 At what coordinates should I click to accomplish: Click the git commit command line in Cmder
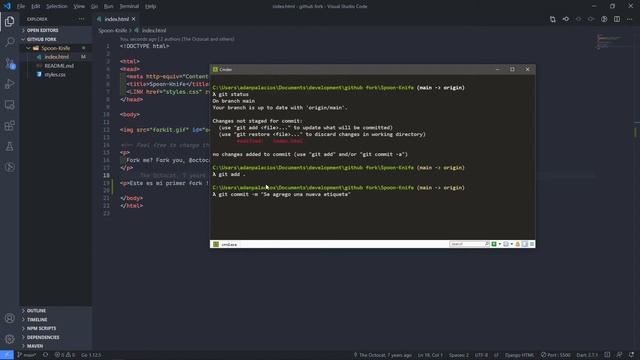[281, 194]
